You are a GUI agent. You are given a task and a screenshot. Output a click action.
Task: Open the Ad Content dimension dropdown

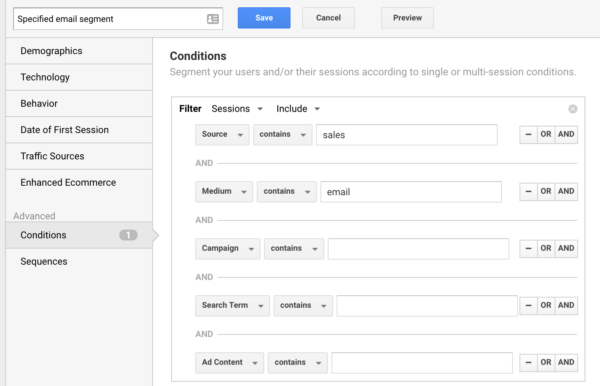[x=230, y=363]
